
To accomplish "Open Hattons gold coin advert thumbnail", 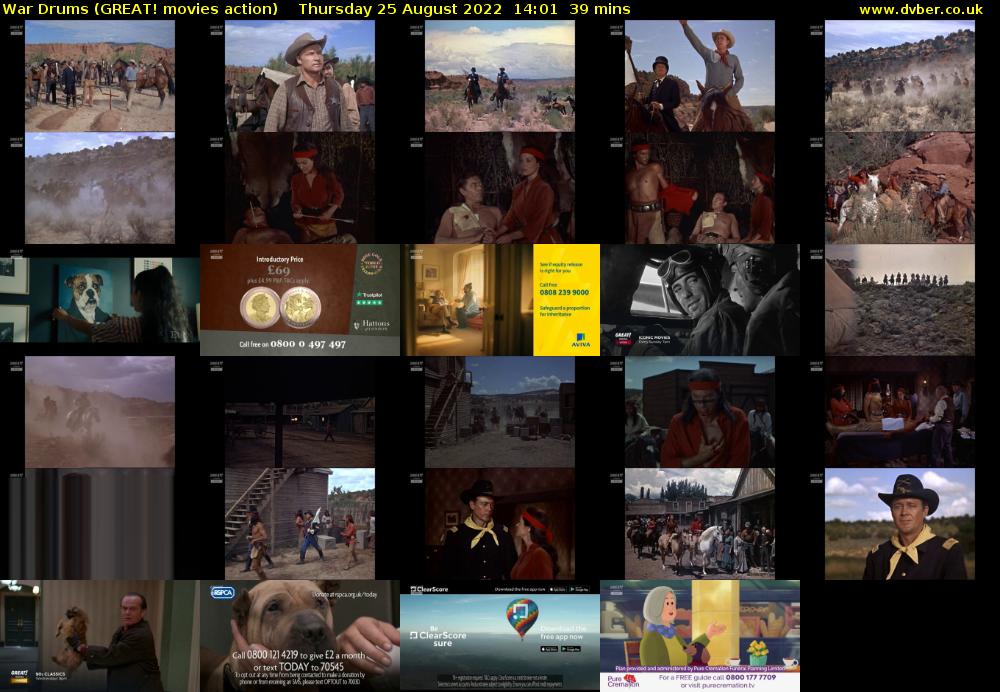I will [300, 300].
